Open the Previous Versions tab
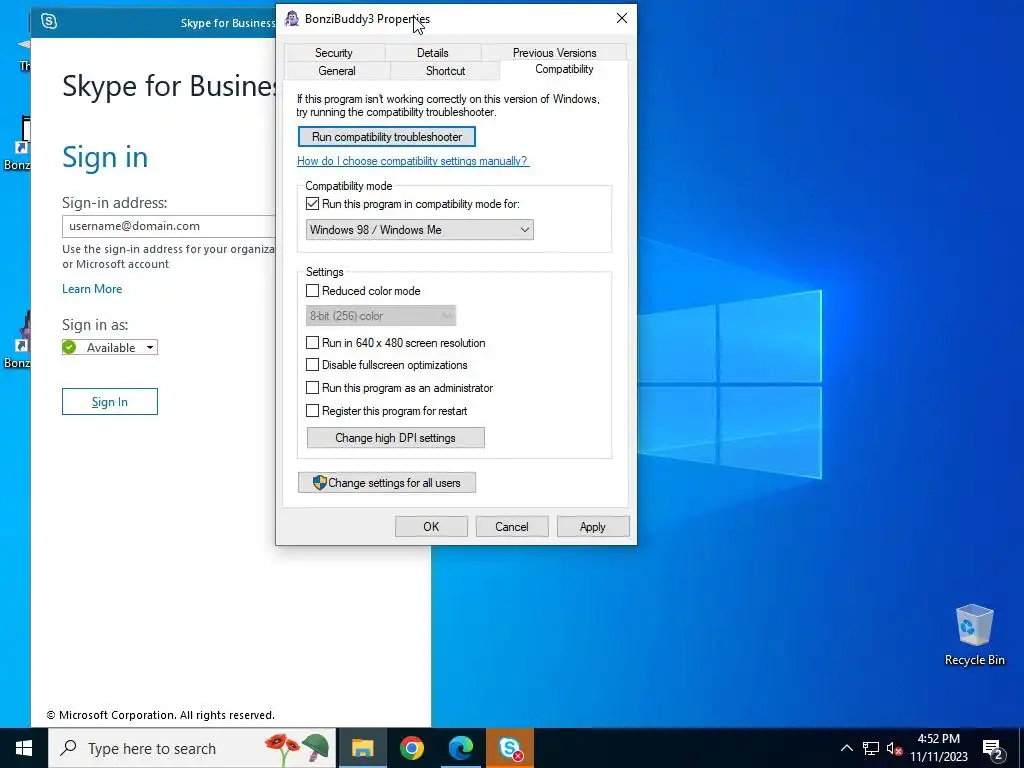 [554, 53]
